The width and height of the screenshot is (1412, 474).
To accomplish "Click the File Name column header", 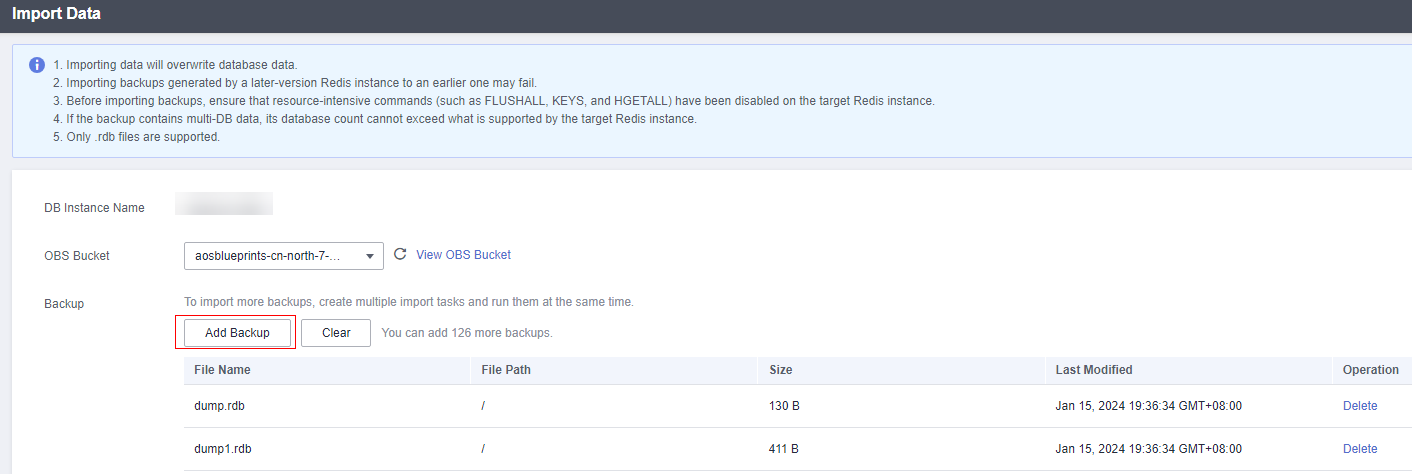I will 222,370.
